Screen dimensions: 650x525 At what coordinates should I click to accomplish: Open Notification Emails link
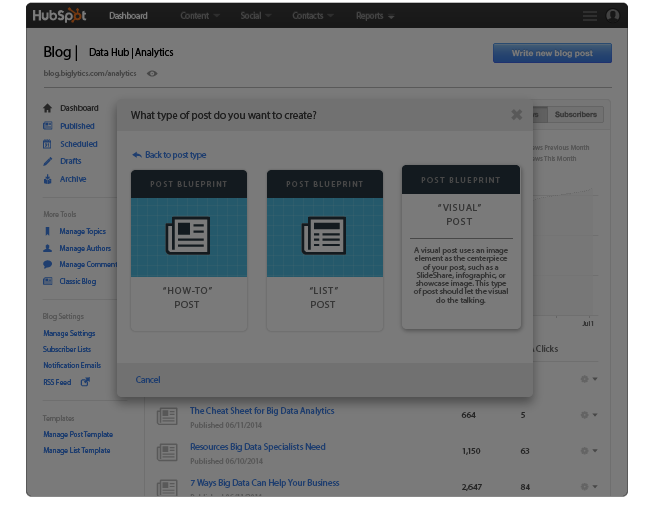[x=72, y=365]
